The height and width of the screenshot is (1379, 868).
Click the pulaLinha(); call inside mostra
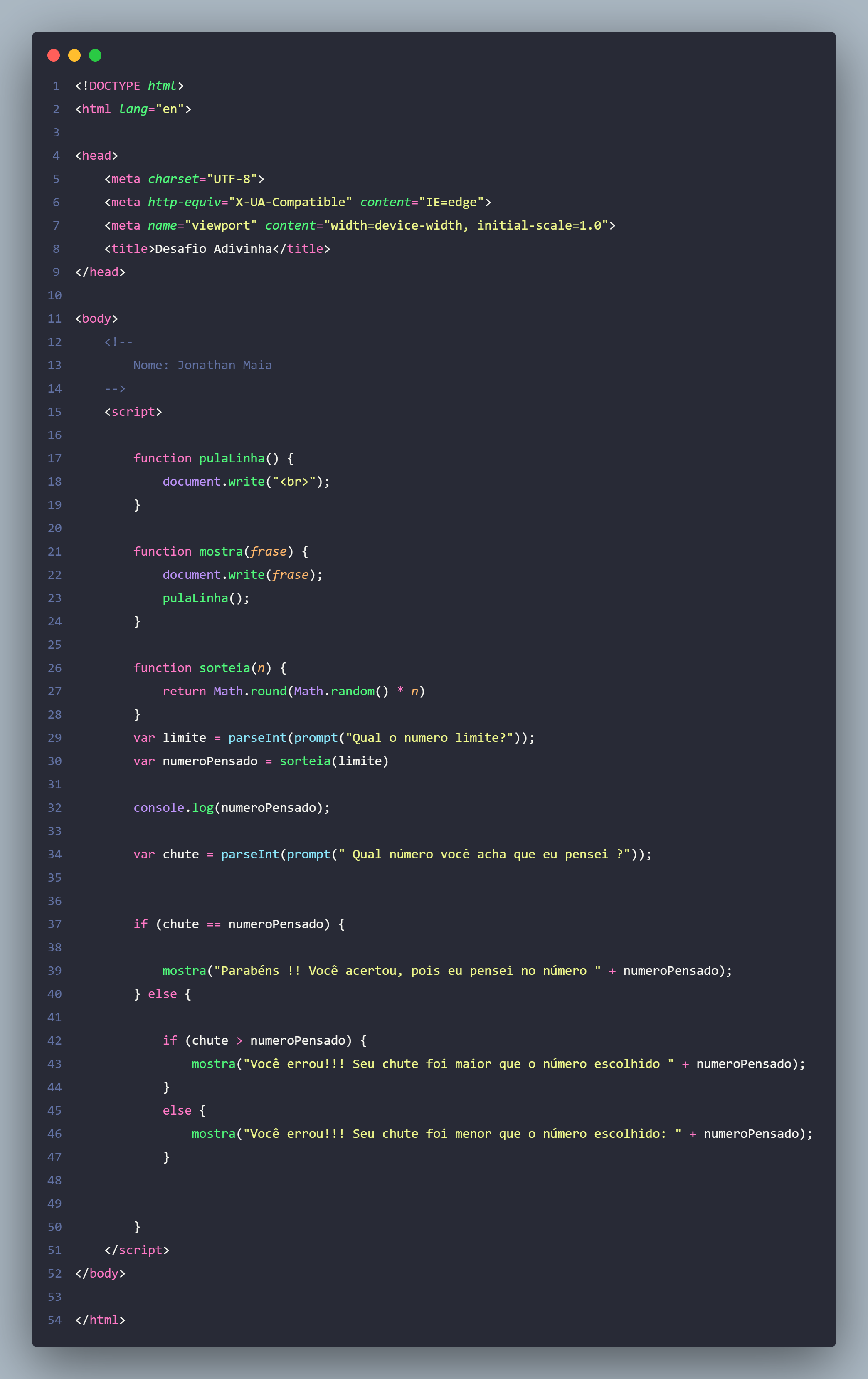(x=206, y=598)
